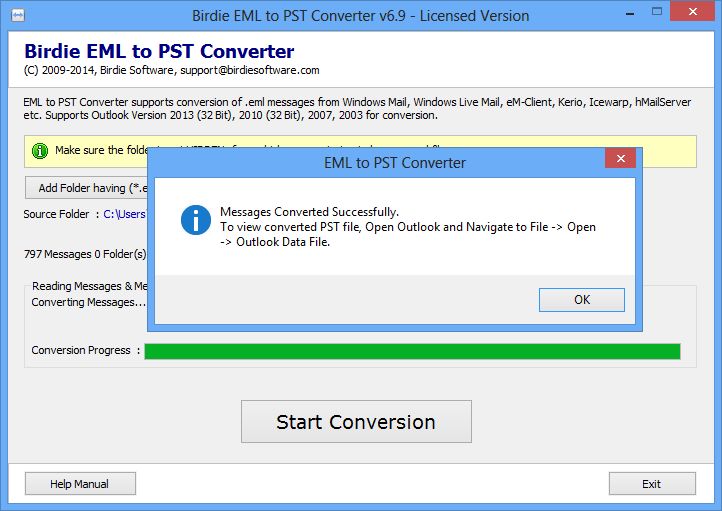
Task: Click OK in the conversion success dialog
Action: click(x=582, y=300)
